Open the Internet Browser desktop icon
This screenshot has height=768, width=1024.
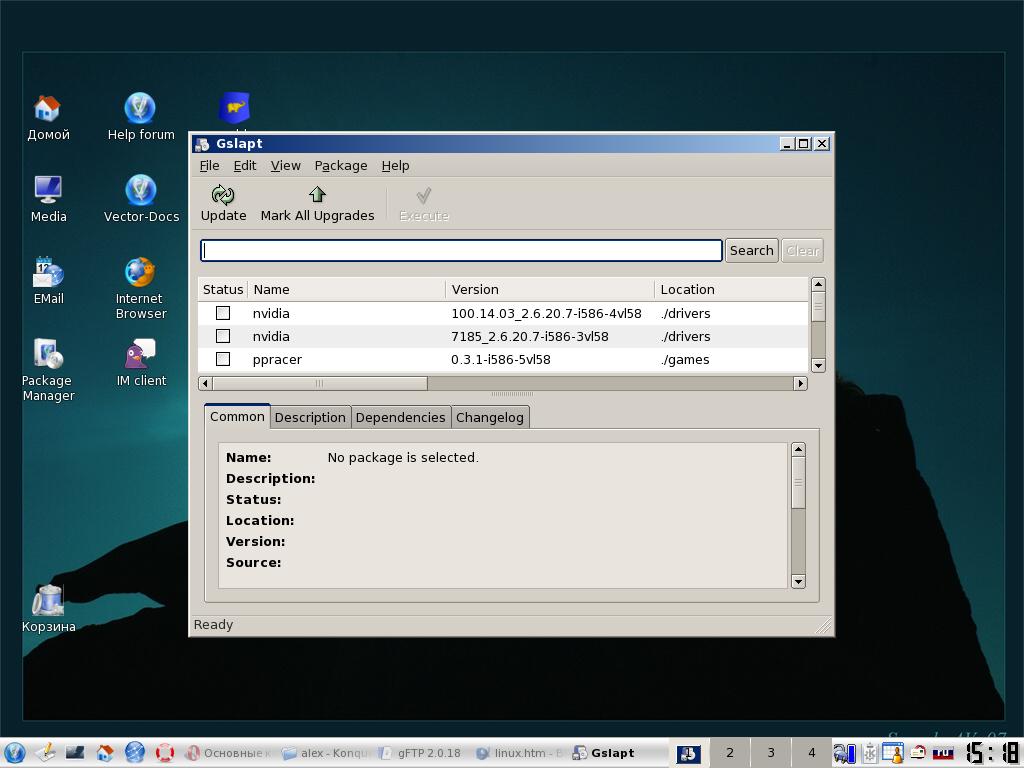pyautogui.click(x=140, y=272)
